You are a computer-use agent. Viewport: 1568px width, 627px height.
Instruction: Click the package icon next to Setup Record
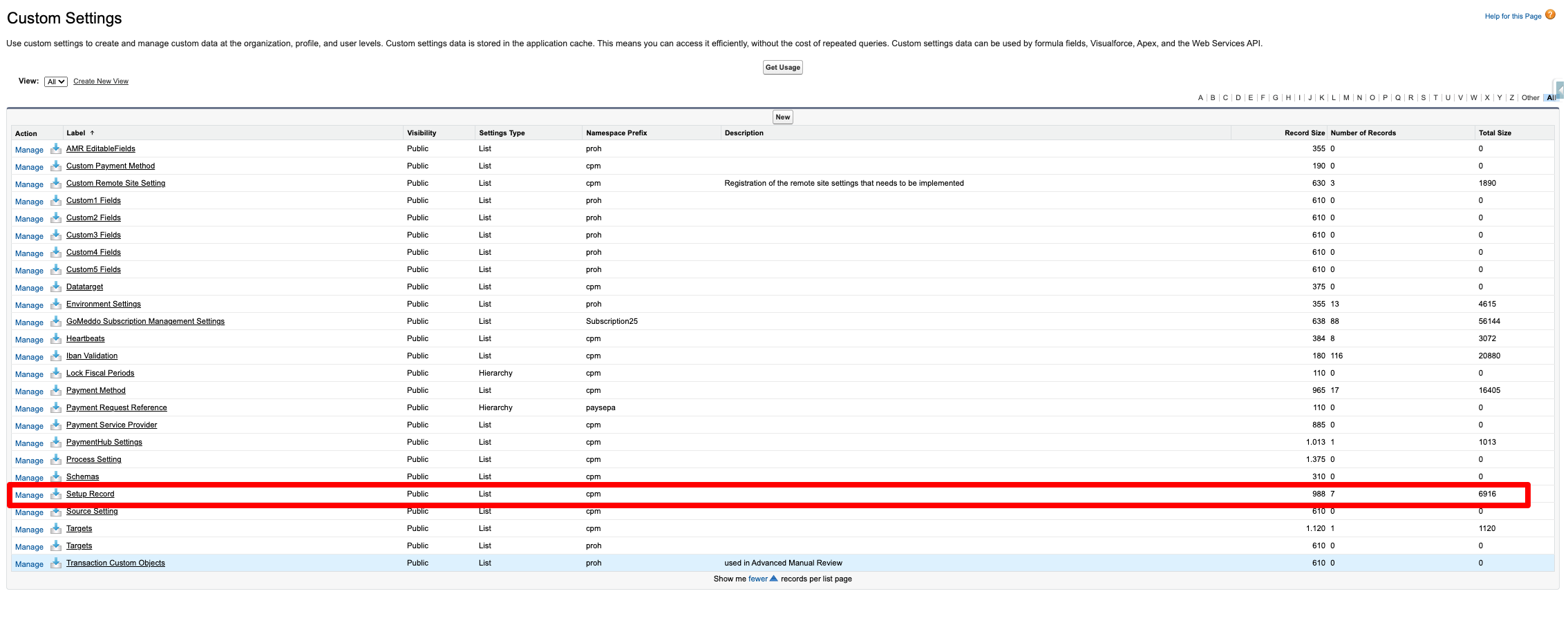56,494
